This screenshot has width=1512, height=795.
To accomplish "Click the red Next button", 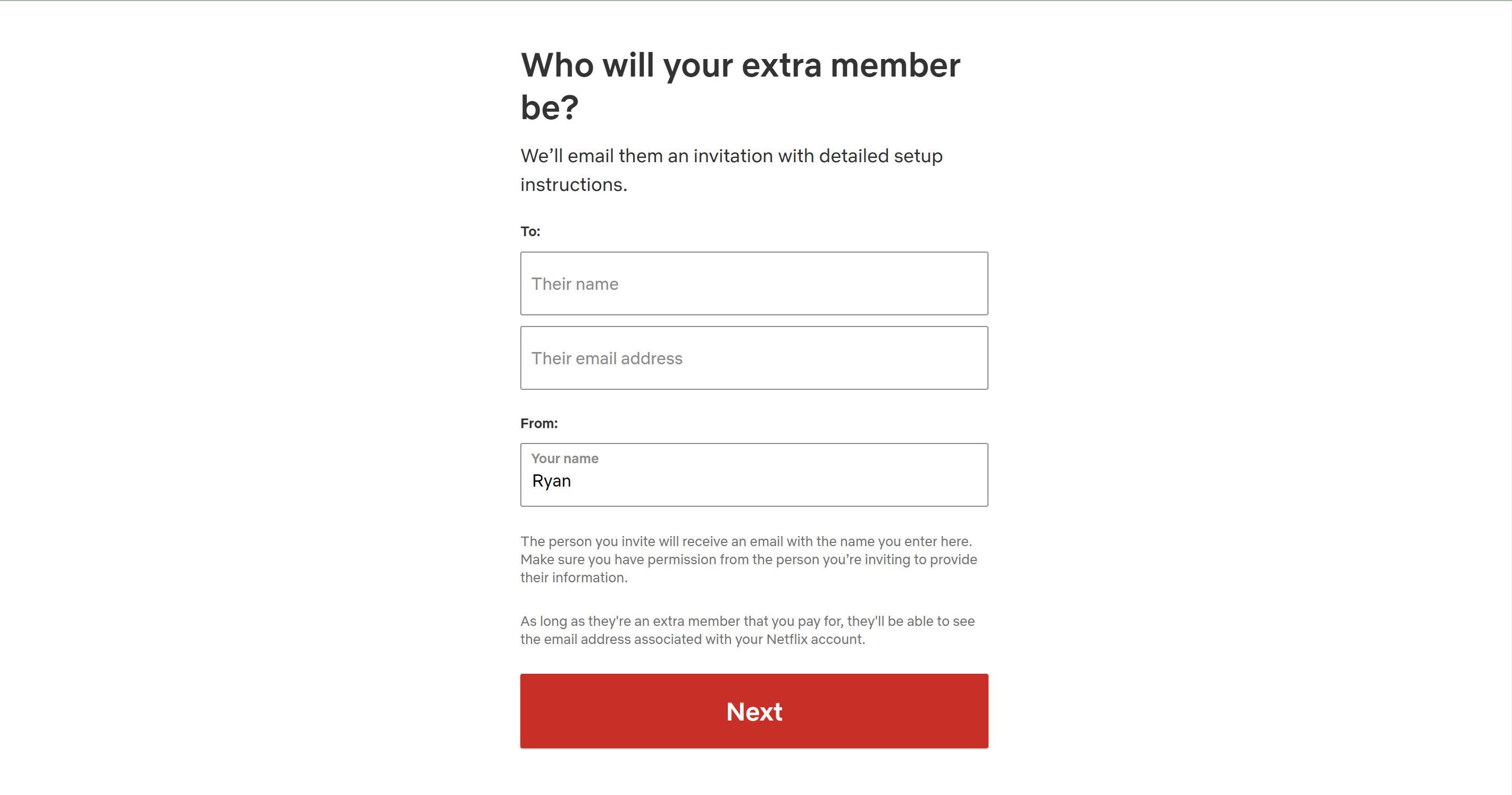I will click(x=754, y=711).
